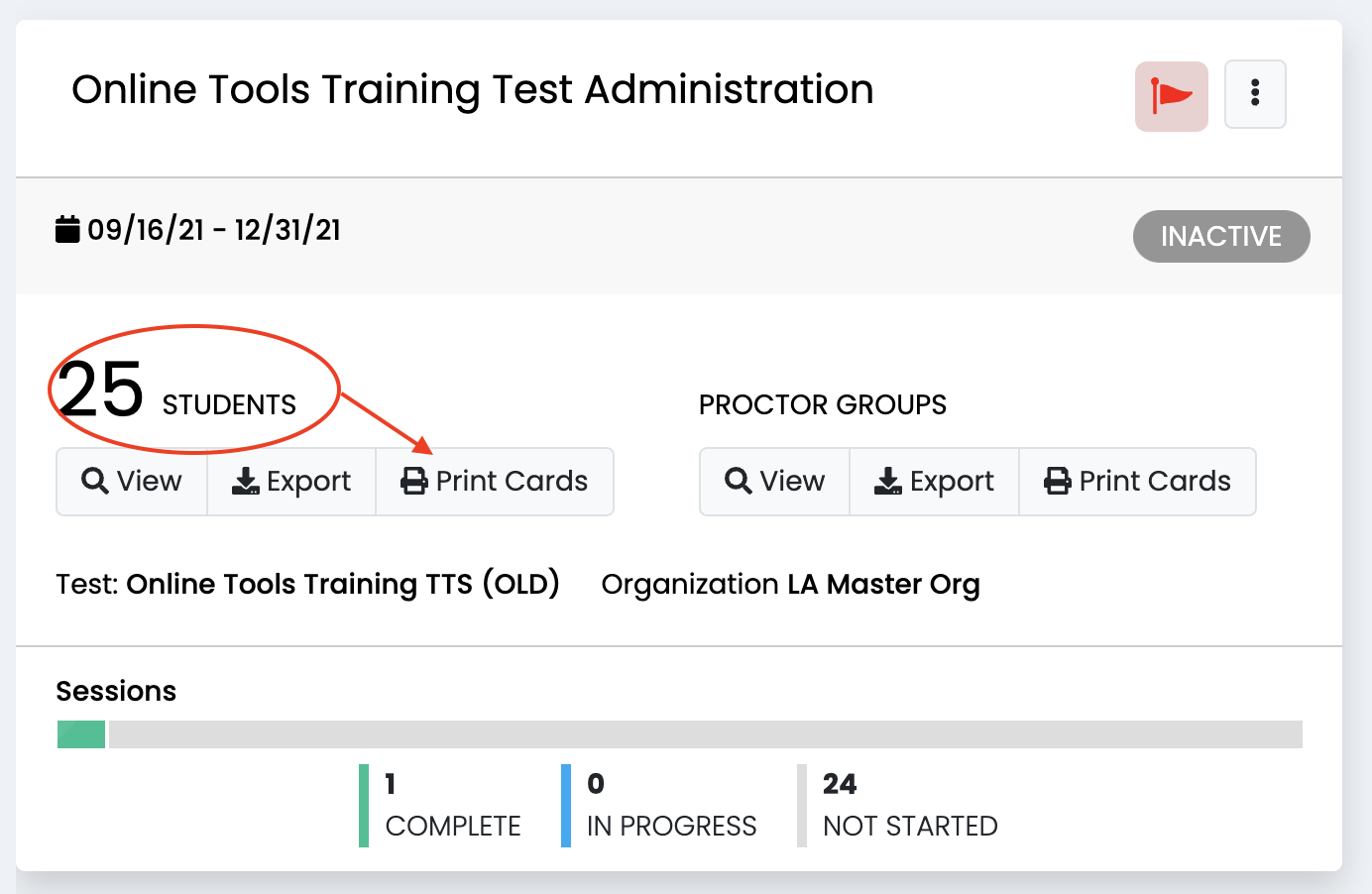Select the 0 IN PROGRESS sessions stat

tap(670, 805)
